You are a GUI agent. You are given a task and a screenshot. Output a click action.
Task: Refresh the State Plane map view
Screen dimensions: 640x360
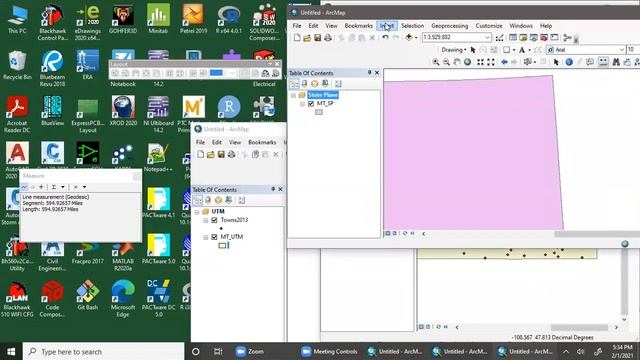(x=404, y=233)
